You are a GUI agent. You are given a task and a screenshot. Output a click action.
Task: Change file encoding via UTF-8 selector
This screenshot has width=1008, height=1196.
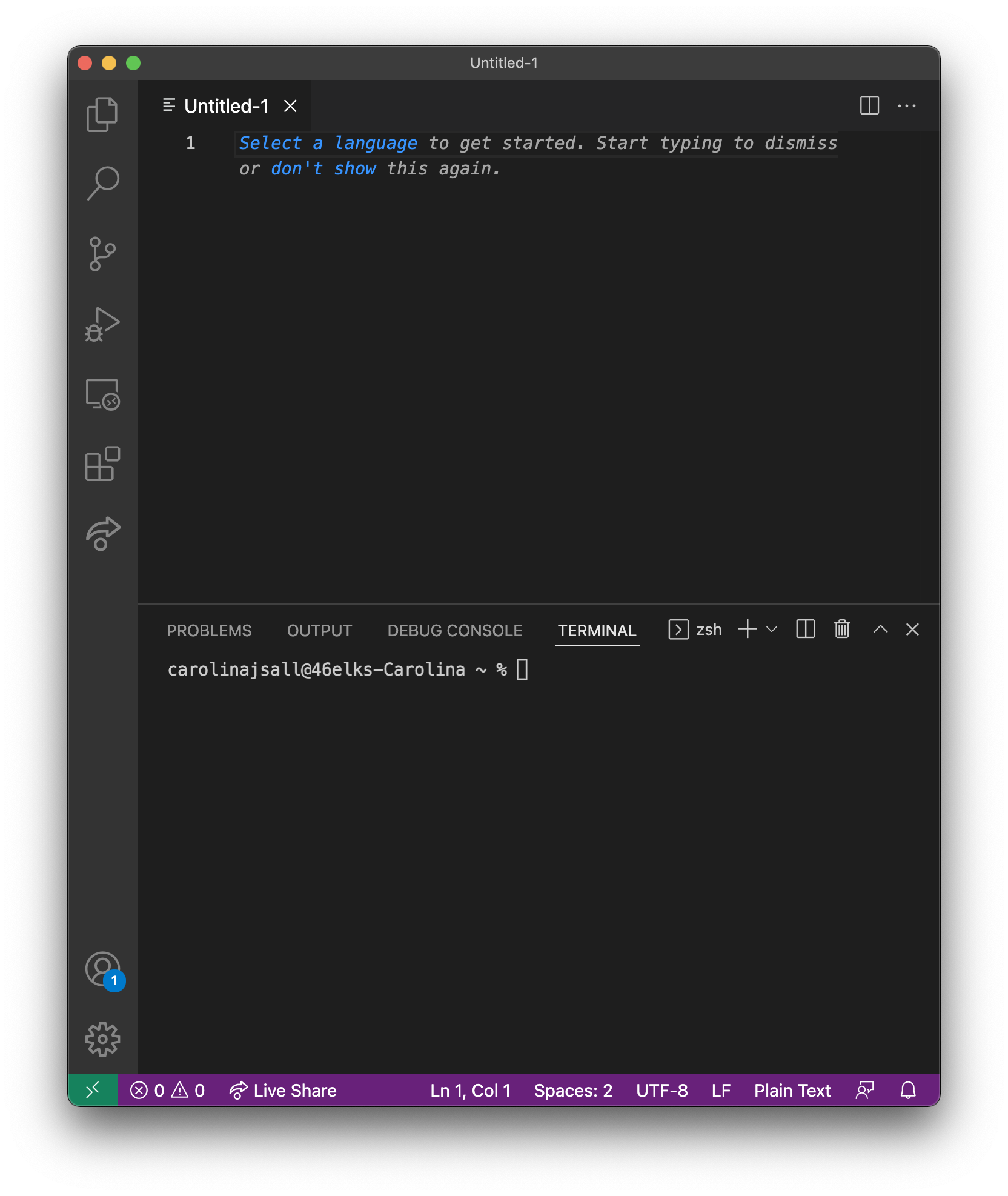click(x=661, y=1090)
